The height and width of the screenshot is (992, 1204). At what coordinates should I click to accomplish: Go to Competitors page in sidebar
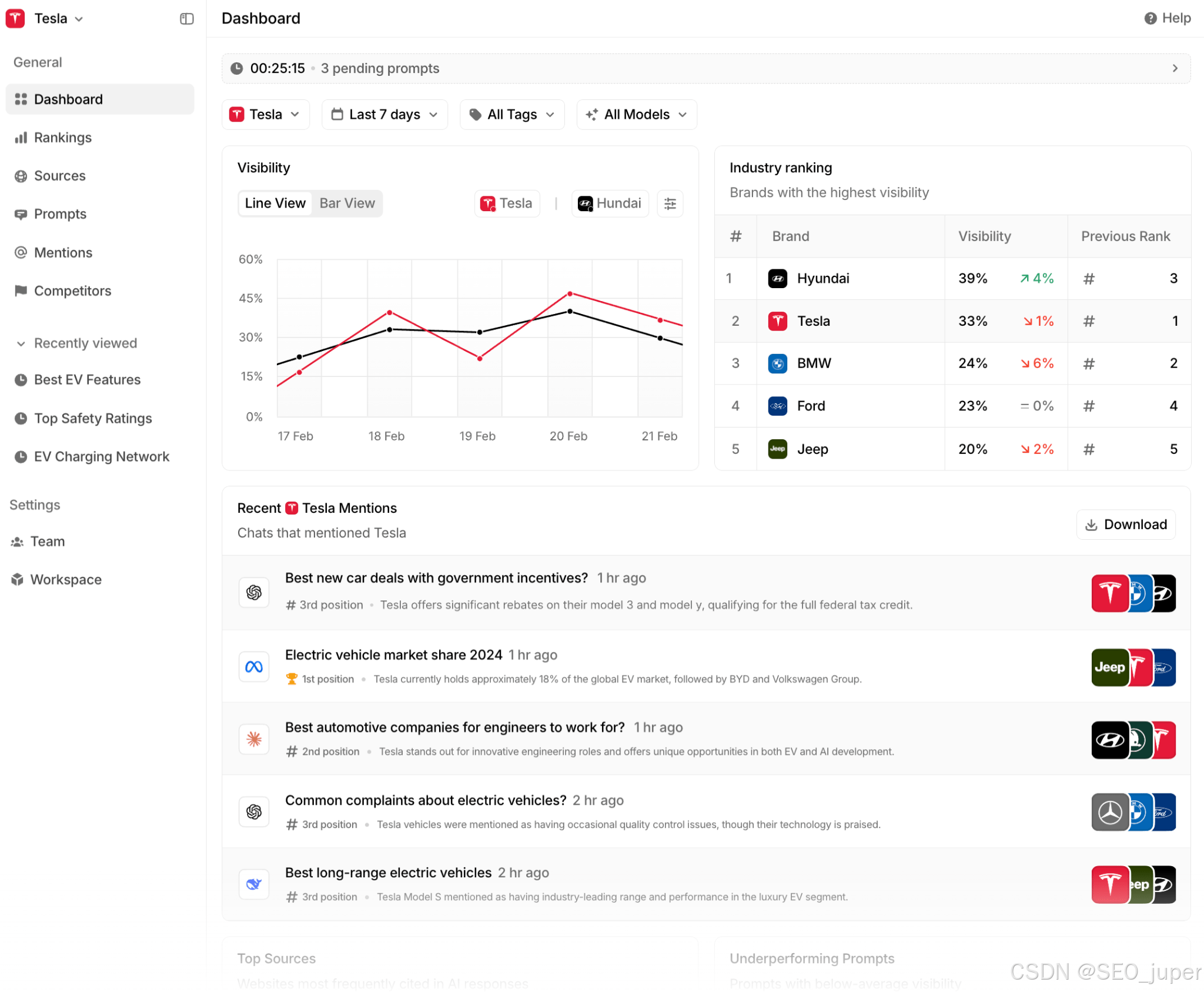pyautogui.click(x=72, y=291)
